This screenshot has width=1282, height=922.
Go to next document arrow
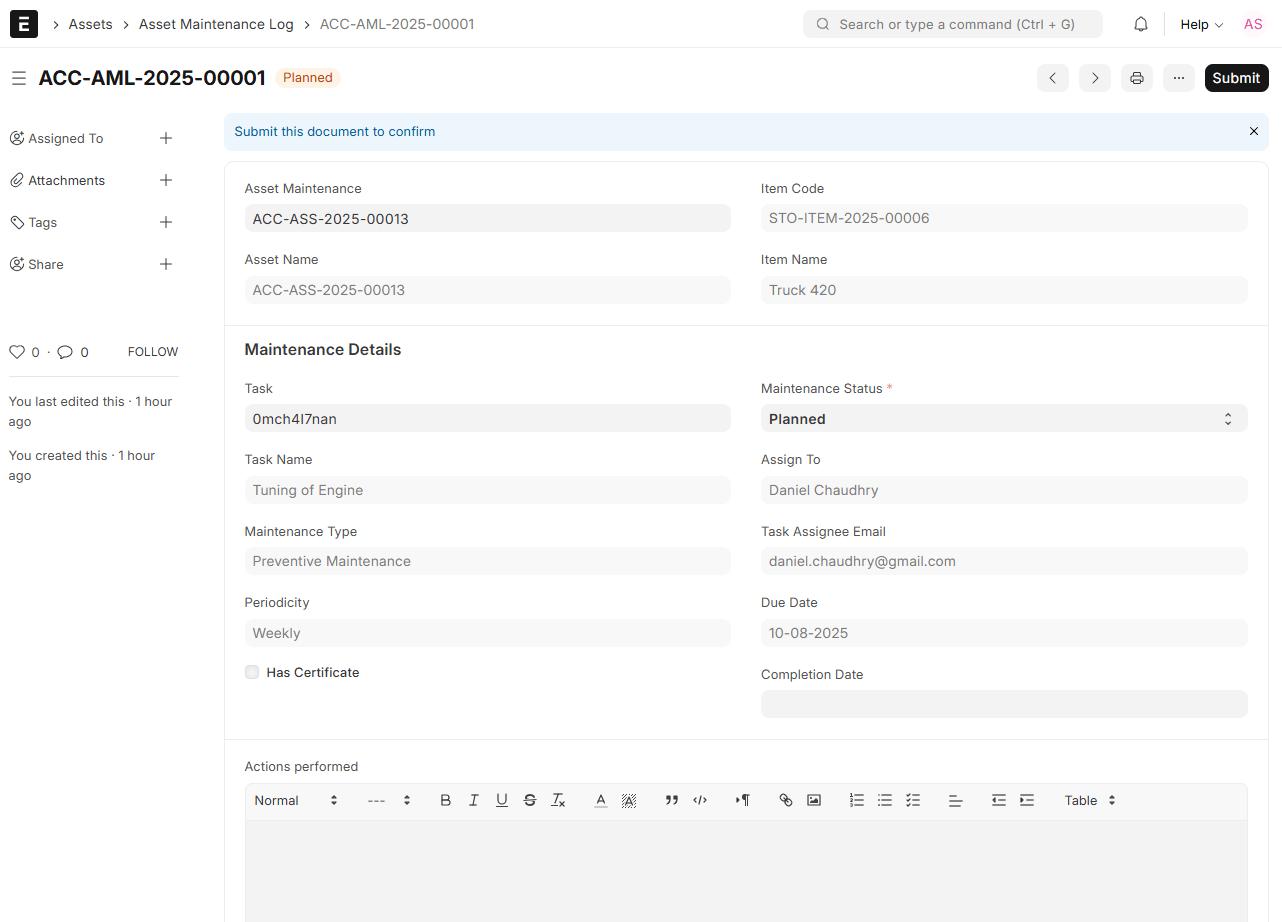tap(1095, 78)
